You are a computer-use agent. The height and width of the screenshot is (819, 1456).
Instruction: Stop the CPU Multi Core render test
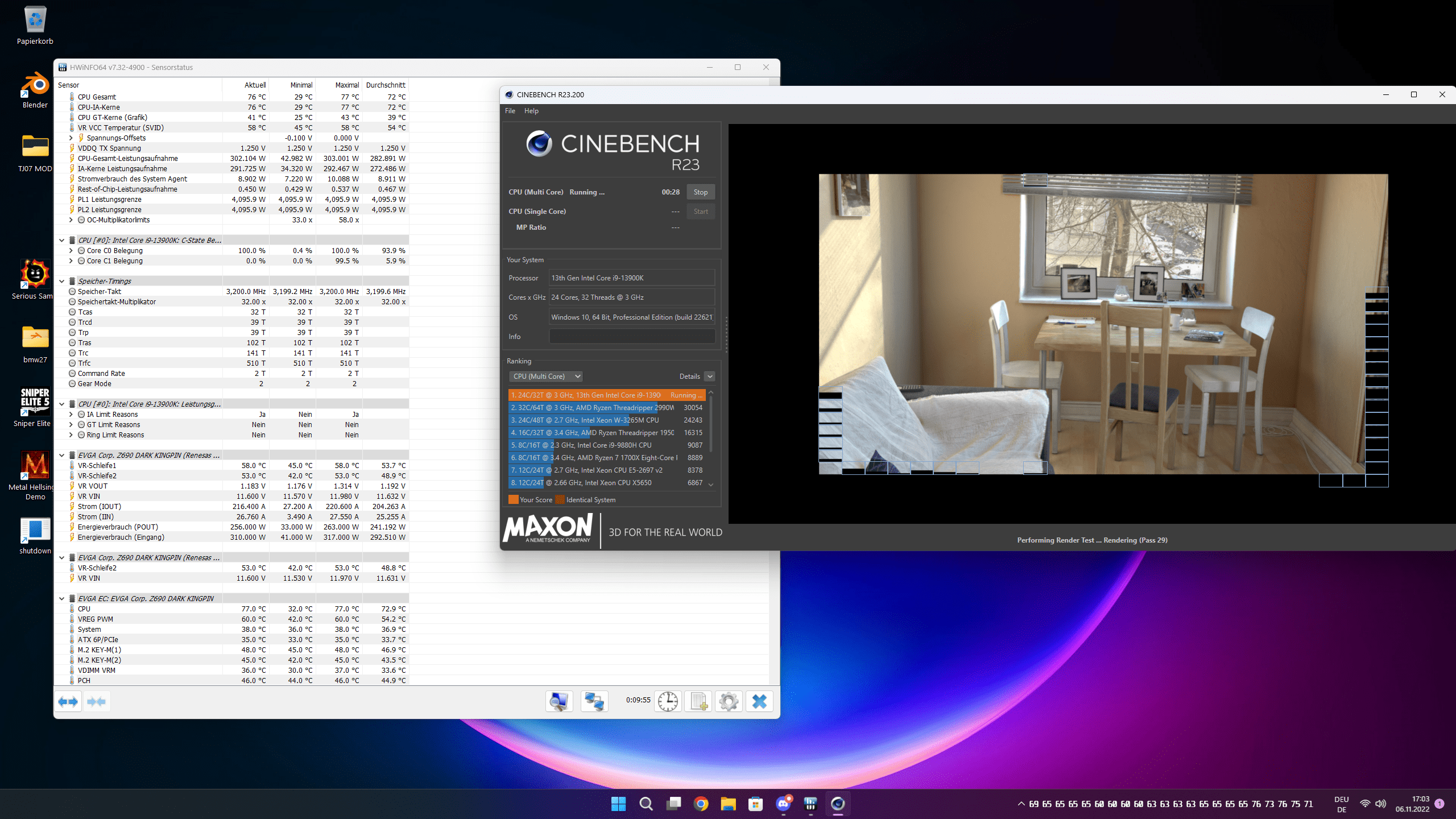(x=700, y=192)
